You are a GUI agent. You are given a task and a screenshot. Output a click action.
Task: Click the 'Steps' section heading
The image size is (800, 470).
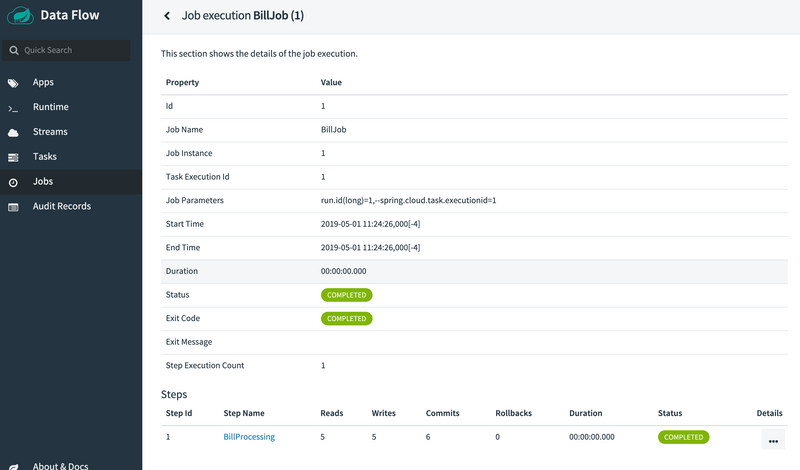(x=174, y=394)
